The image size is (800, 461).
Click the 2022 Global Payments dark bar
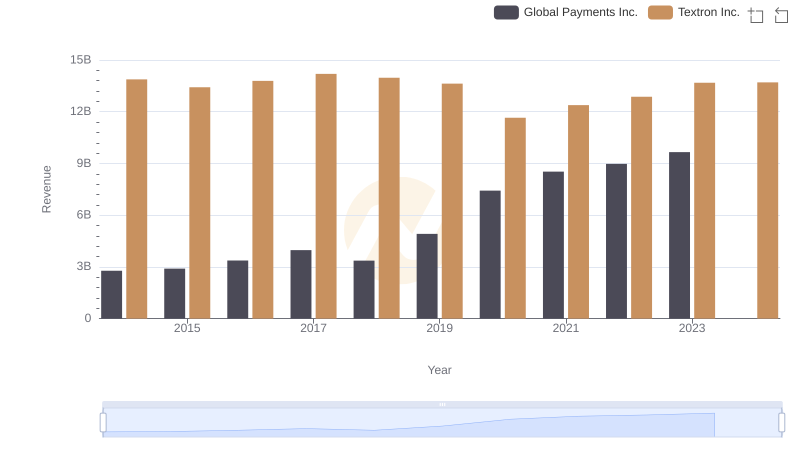(x=616, y=241)
